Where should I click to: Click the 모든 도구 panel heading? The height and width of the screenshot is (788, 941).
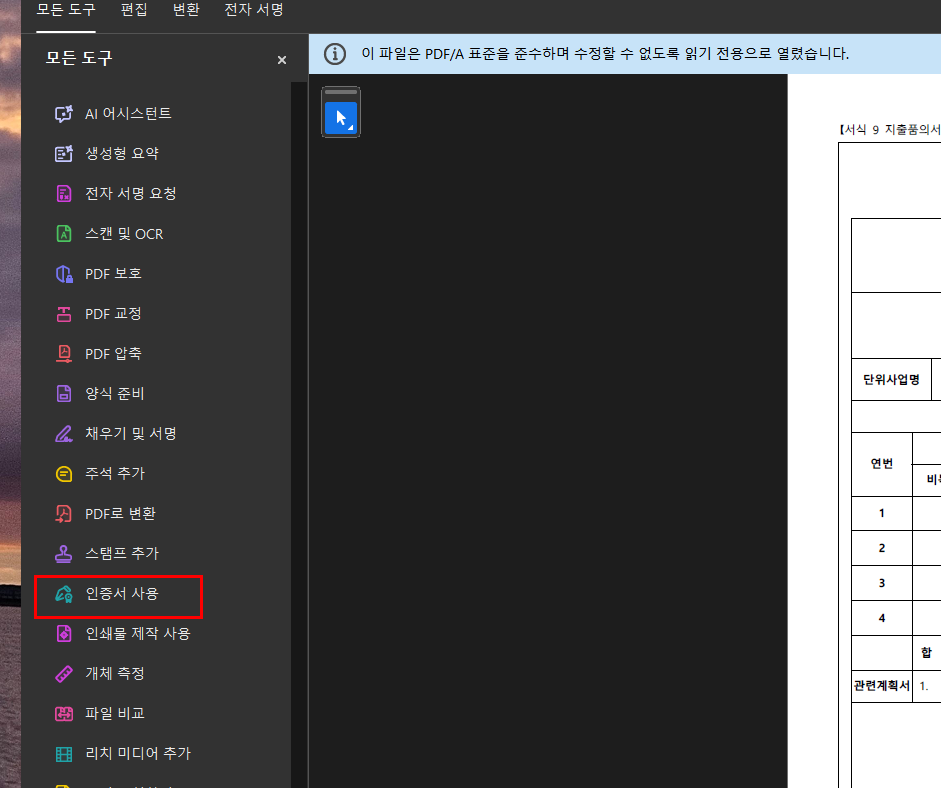click(x=79, y=58)
